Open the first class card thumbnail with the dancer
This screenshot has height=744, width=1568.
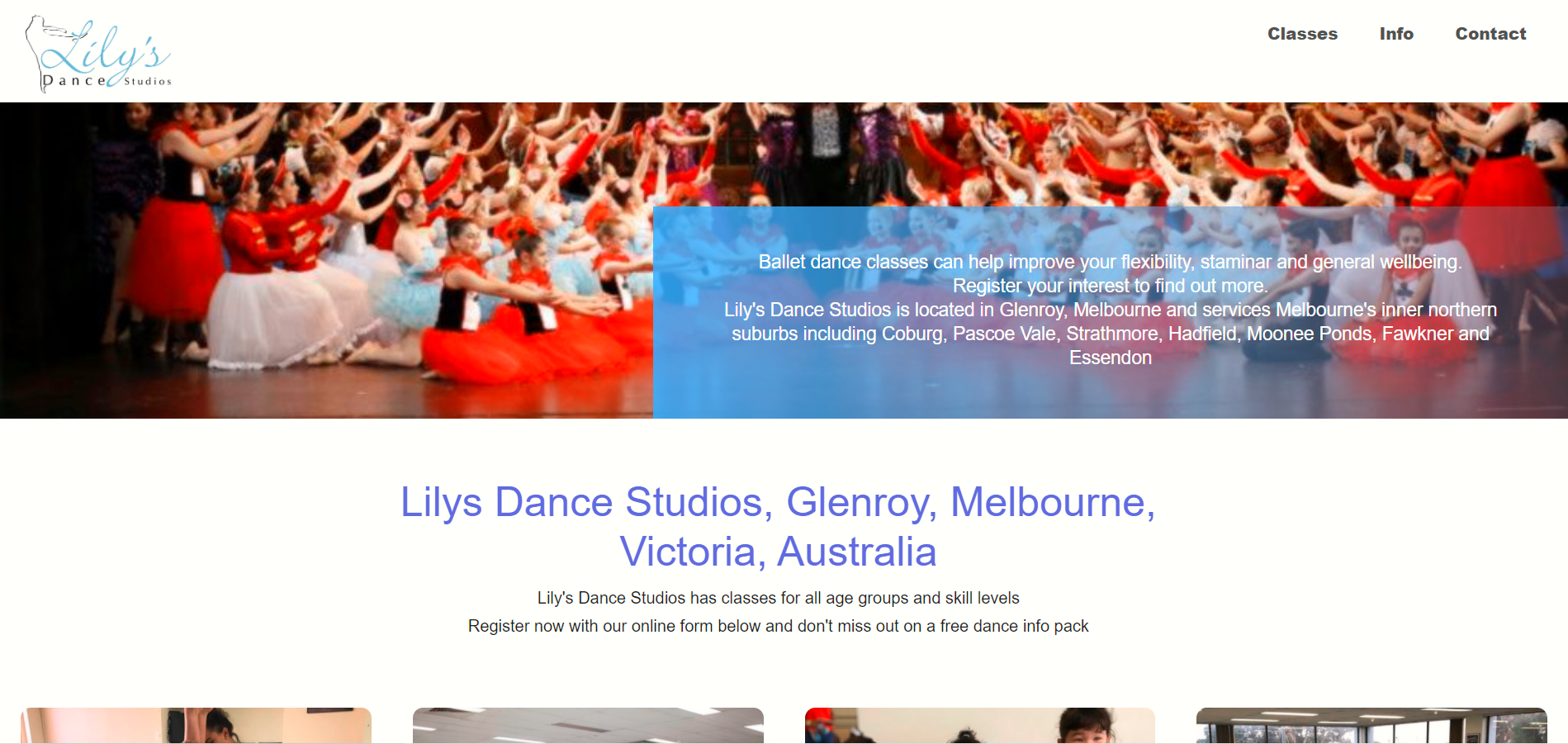[196, 725]
